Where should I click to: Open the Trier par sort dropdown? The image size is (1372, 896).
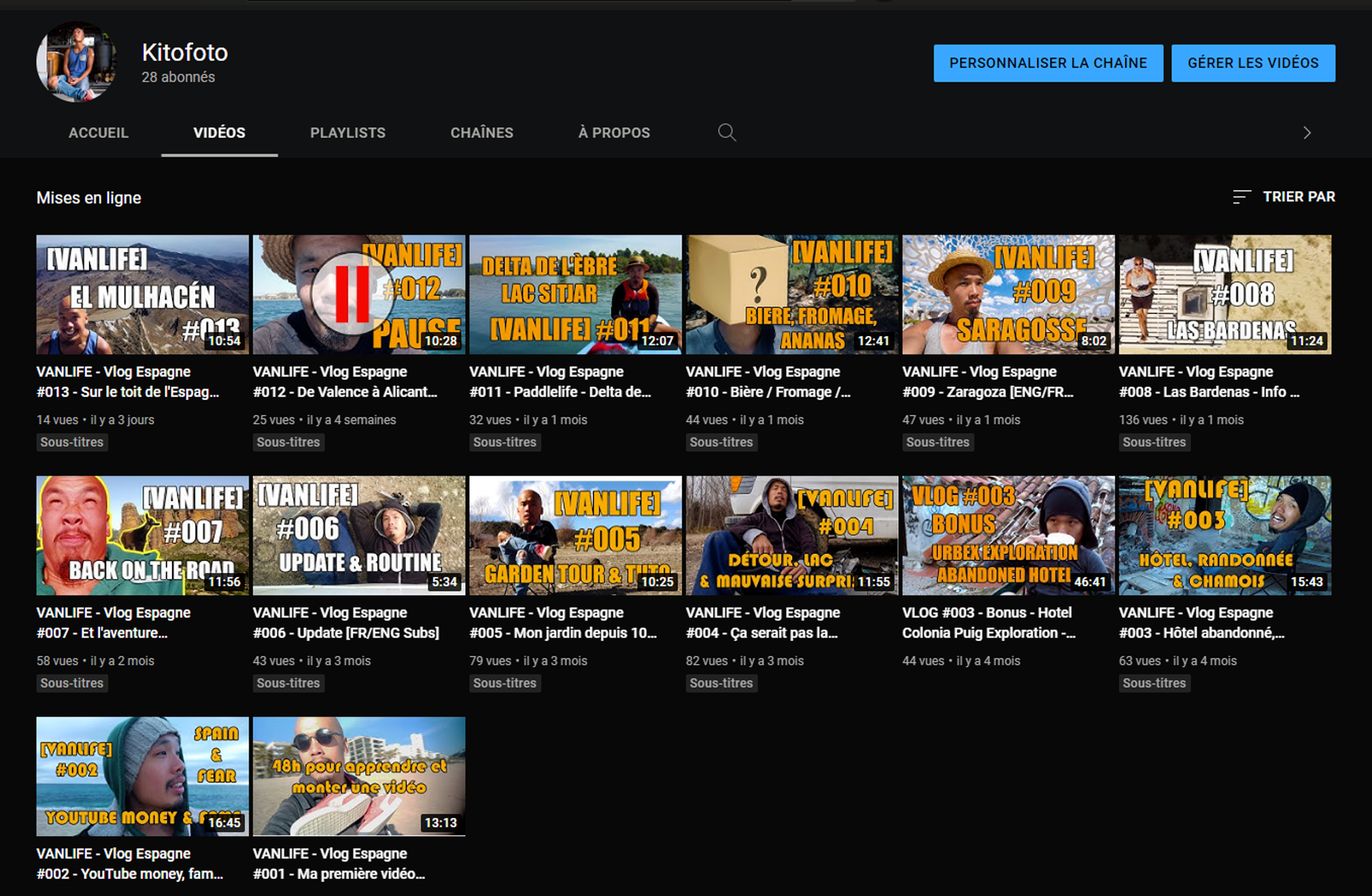[1284, 197]
